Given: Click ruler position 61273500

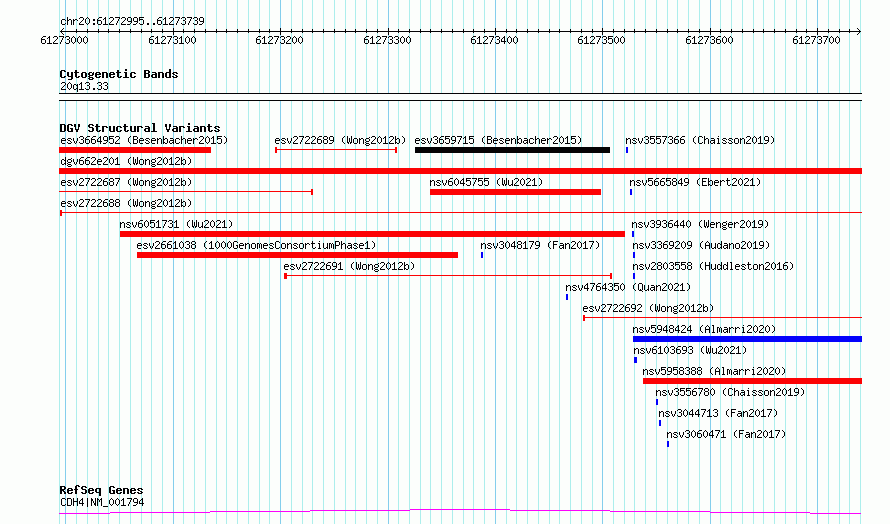Looking at the screenshot, I should click(602, 40).
